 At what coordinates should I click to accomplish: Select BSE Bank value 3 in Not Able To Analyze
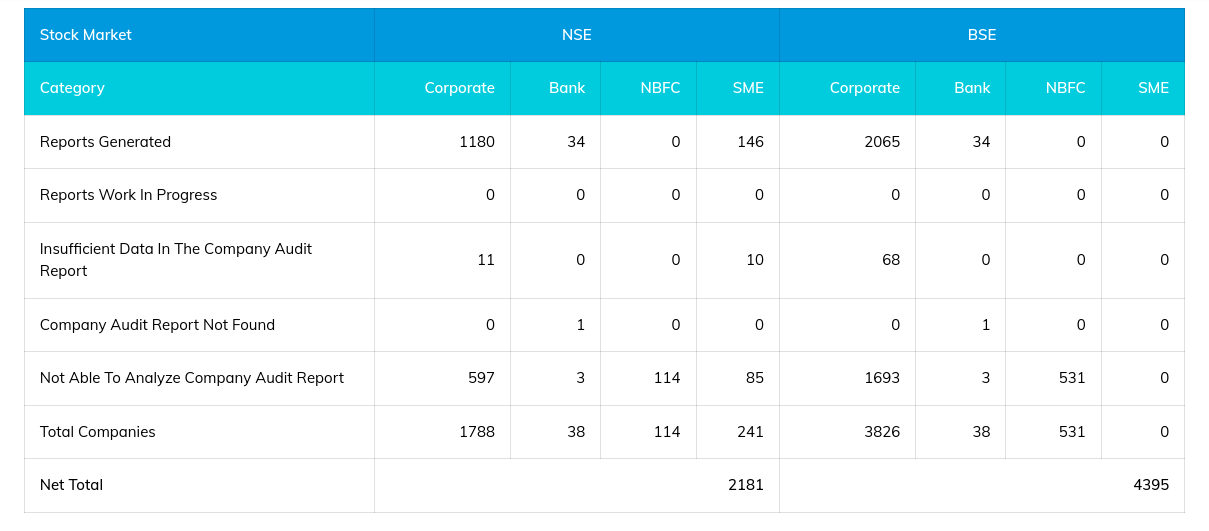(x=986, y=378)
